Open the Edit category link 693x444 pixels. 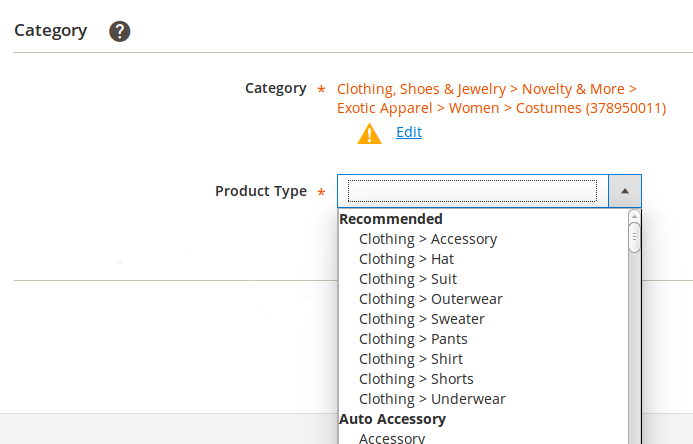click(x=409, y=132)
